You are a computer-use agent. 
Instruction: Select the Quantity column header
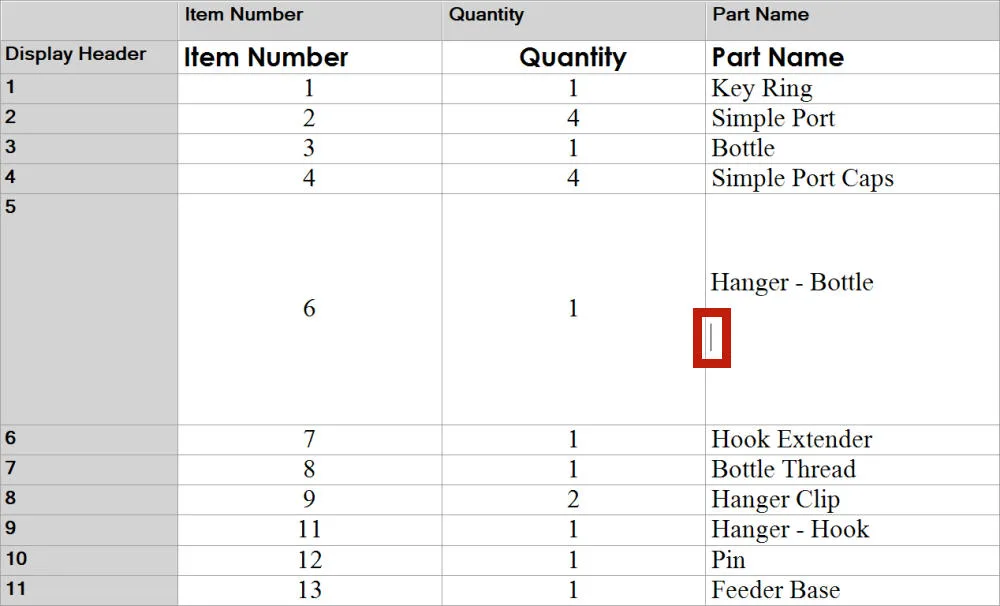point(573,20)
